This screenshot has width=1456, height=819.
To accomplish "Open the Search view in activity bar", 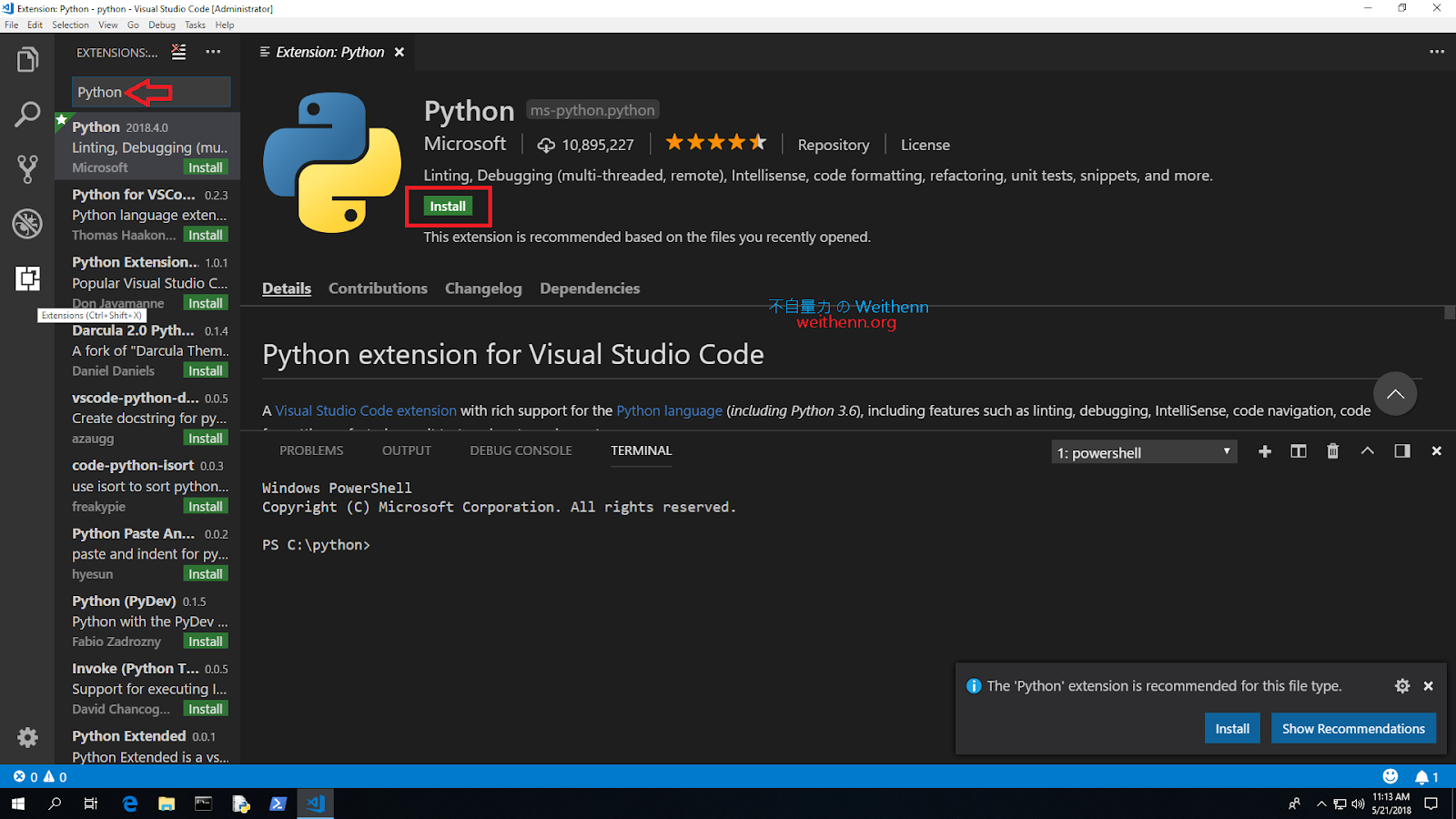I will (x=27, y=115).
